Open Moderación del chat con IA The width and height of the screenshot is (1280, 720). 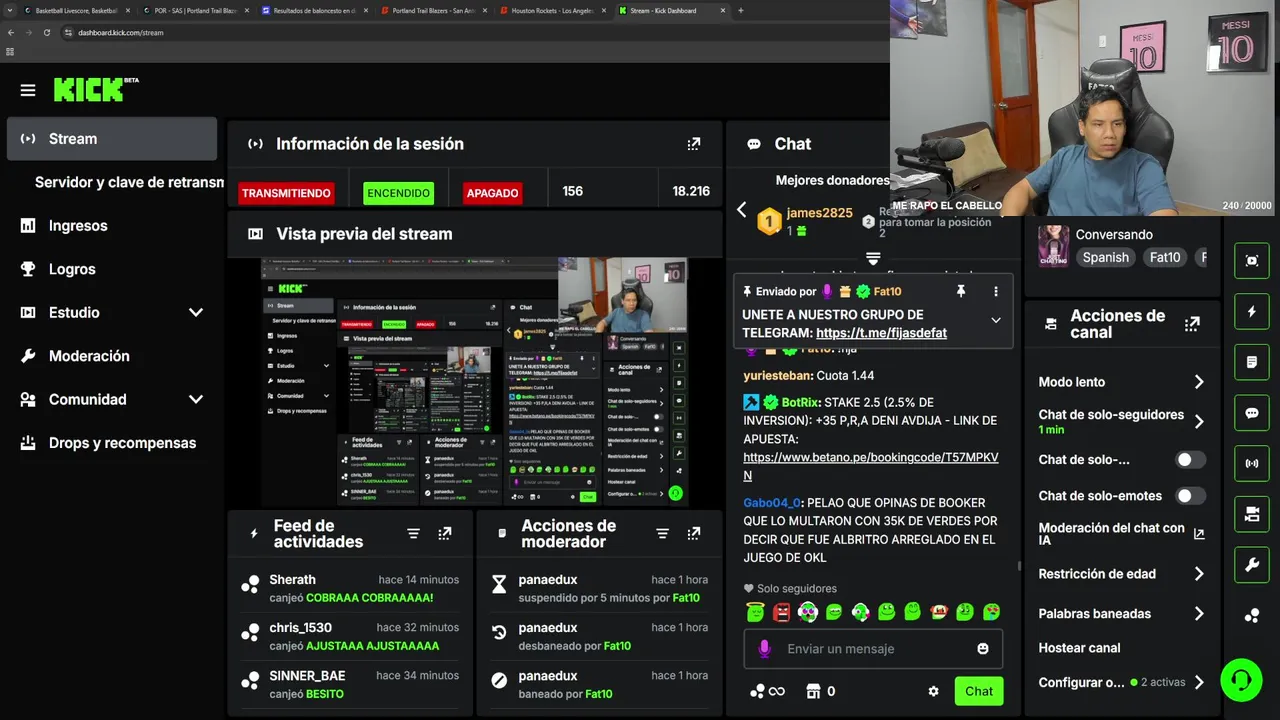point(1122,534)
